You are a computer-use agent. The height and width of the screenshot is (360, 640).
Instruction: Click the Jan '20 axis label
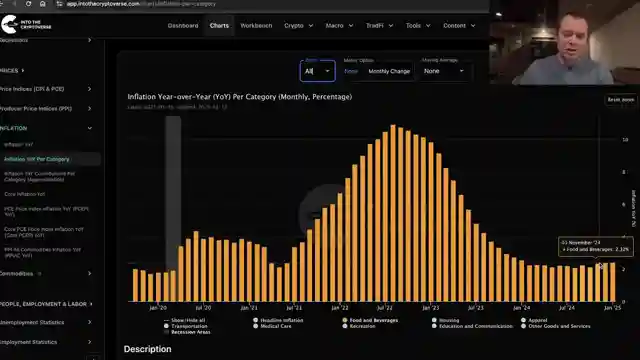pos(158,308)
